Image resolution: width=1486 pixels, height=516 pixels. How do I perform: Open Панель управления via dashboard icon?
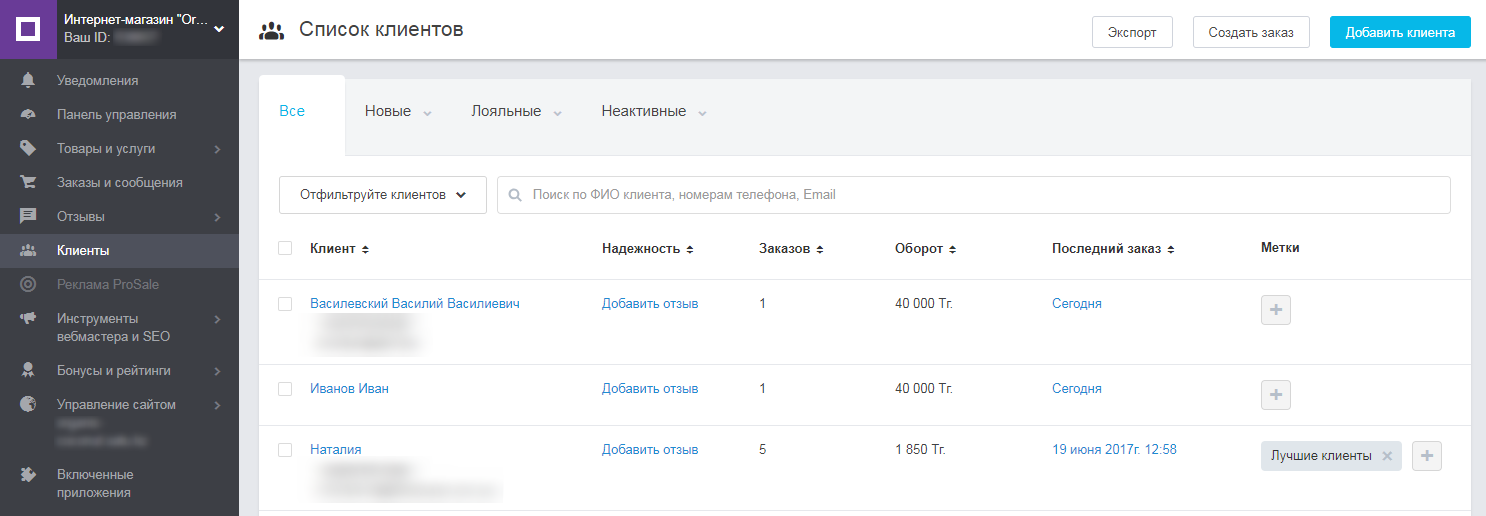coord(28,114)
